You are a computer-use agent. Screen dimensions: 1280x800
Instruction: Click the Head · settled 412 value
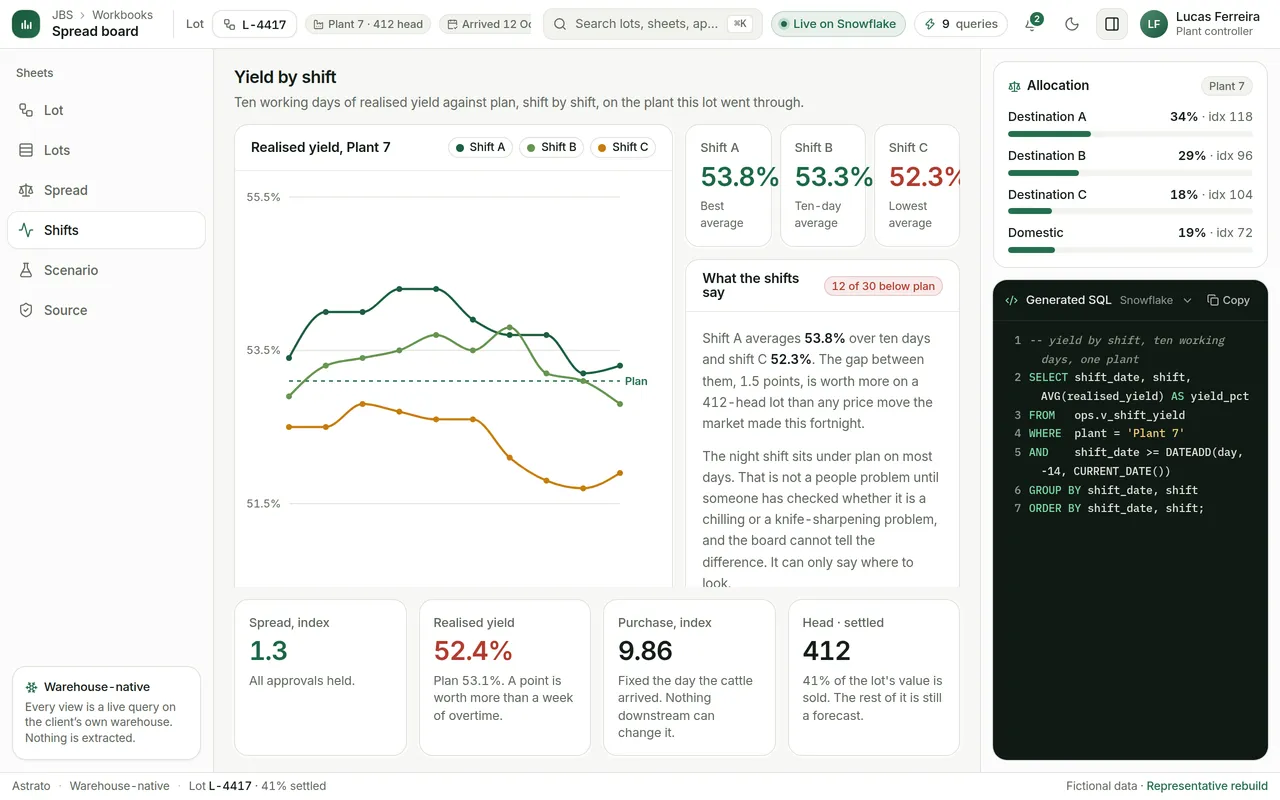pos(826,651)
